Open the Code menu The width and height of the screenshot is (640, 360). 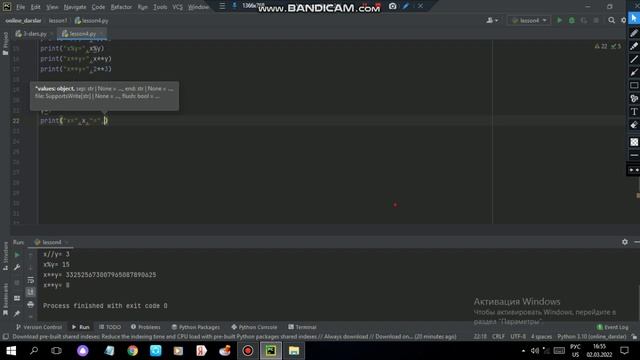pyautogui.click(x=98, y=7)
